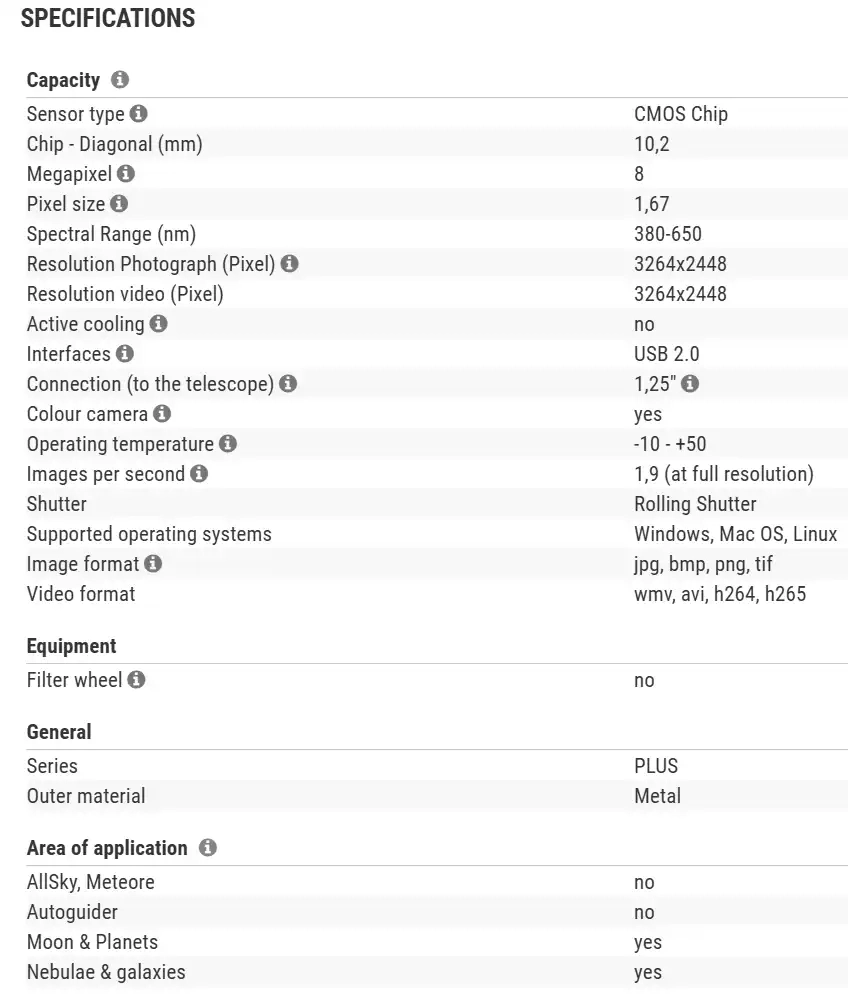Viewport: 848px width, 994px height.
Task: Click the Image format info icon
Action: click(x=152, y=564)
